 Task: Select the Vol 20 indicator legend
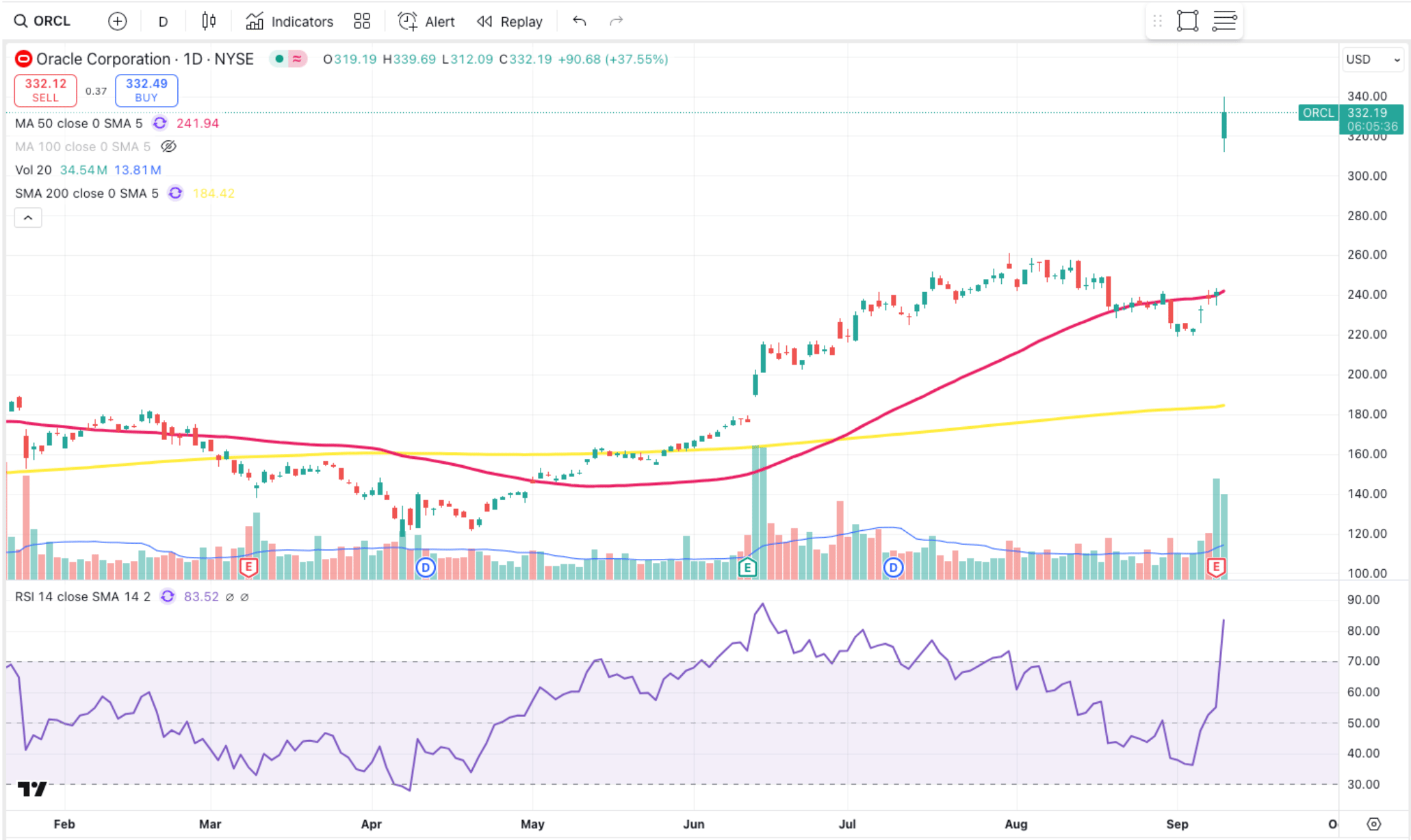(34, 170)
